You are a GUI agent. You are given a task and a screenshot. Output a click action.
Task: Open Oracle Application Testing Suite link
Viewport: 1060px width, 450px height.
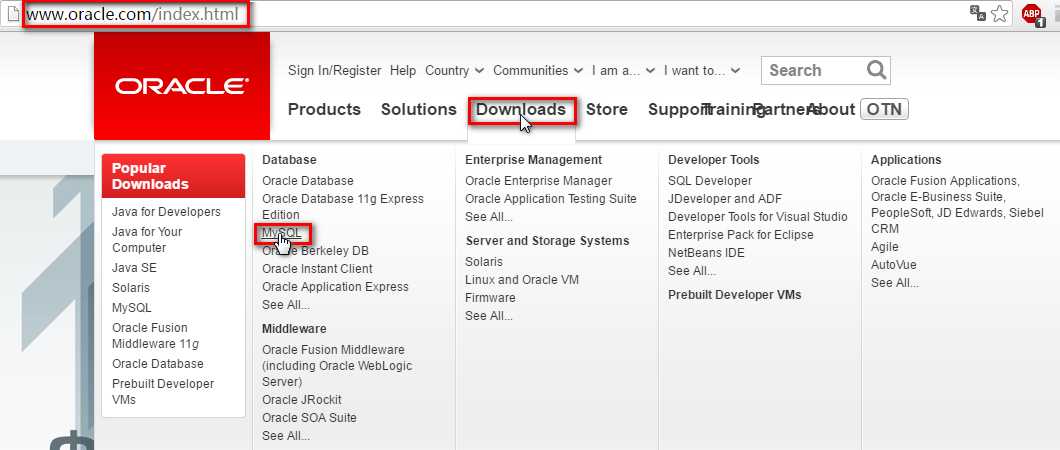pos(551,199)
